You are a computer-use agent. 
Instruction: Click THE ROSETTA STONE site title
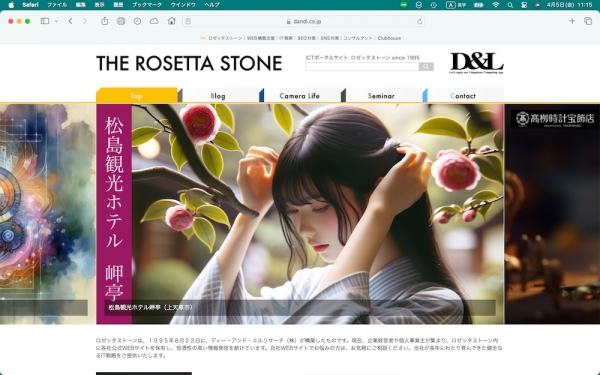[x=189, y=63]
